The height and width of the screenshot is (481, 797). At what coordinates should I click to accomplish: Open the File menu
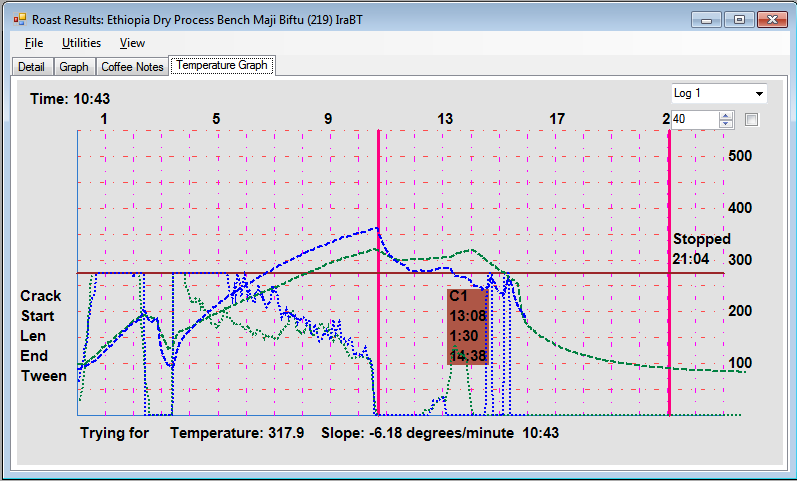pos(34,43)
